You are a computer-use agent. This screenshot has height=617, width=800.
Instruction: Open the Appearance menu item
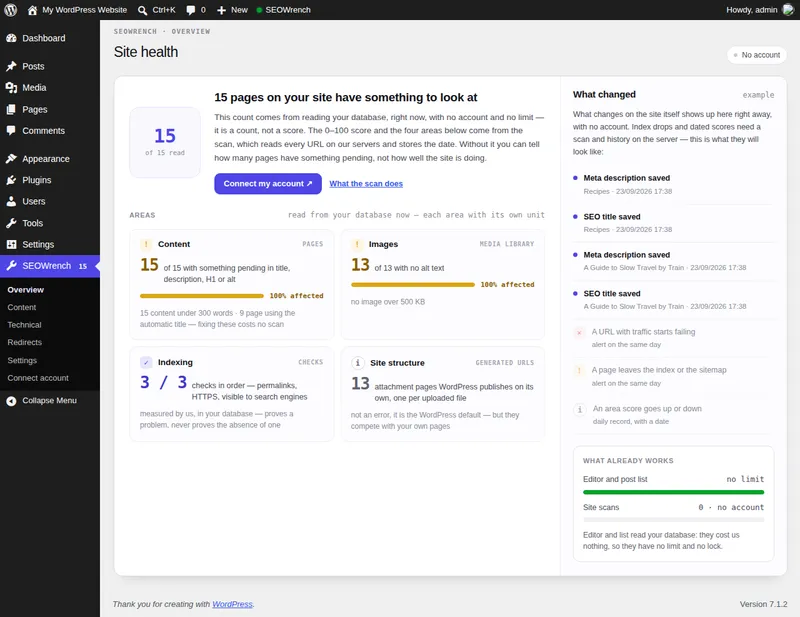tap(50, 159)
